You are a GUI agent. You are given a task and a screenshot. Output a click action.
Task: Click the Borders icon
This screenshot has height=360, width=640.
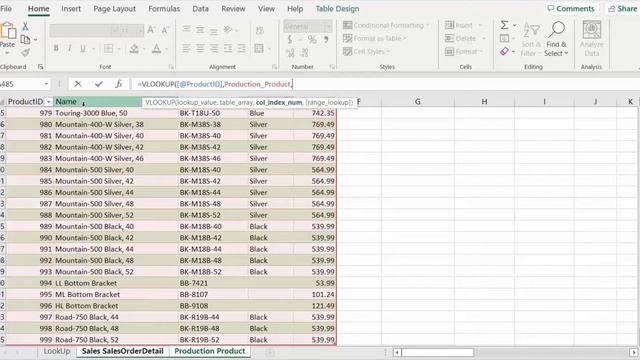pyautogui.click(x=109, y=49)
